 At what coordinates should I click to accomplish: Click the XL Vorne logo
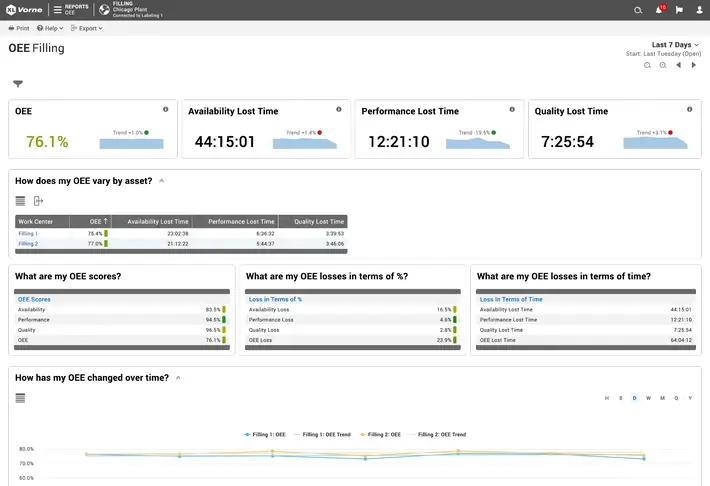tap(24, 10)
